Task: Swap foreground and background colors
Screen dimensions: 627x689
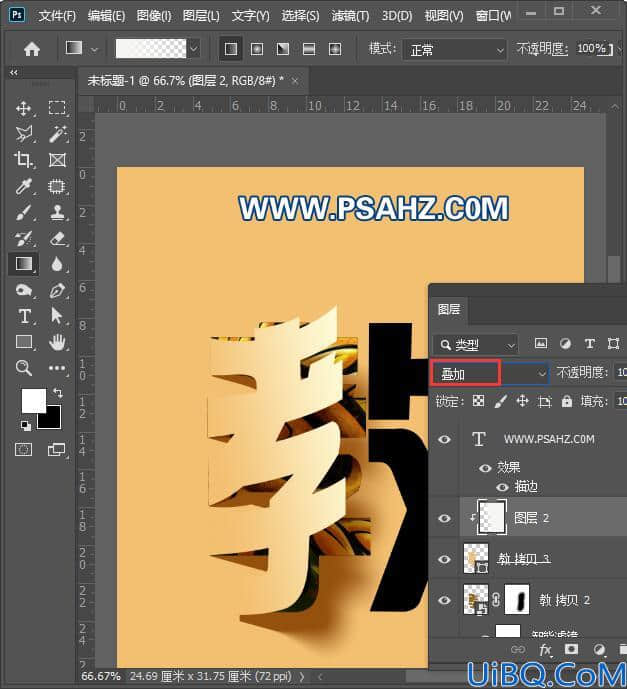Action: (x=58, y=392)
